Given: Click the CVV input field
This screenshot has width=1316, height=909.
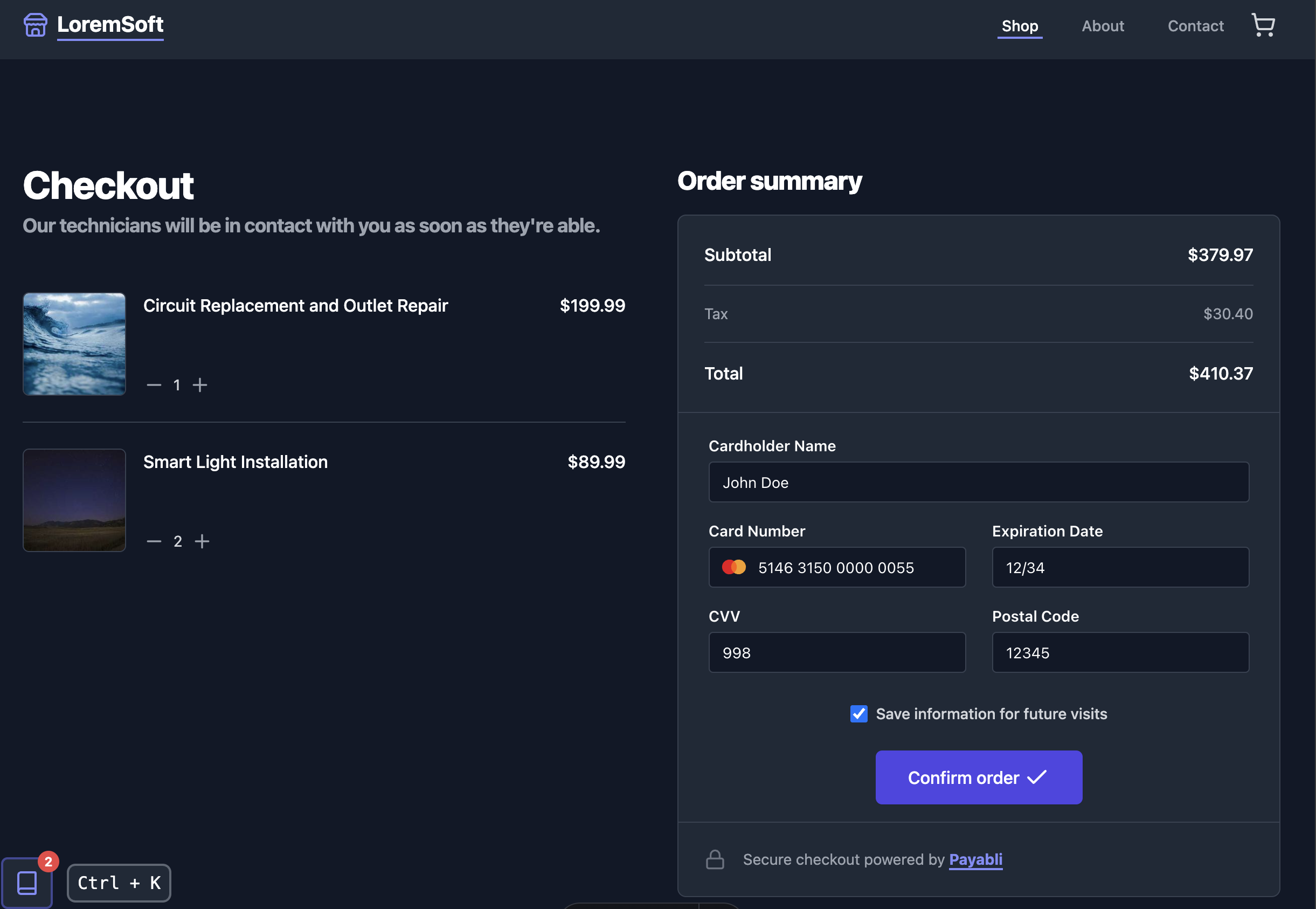Looking at the screenshot, I should [837, 652].
